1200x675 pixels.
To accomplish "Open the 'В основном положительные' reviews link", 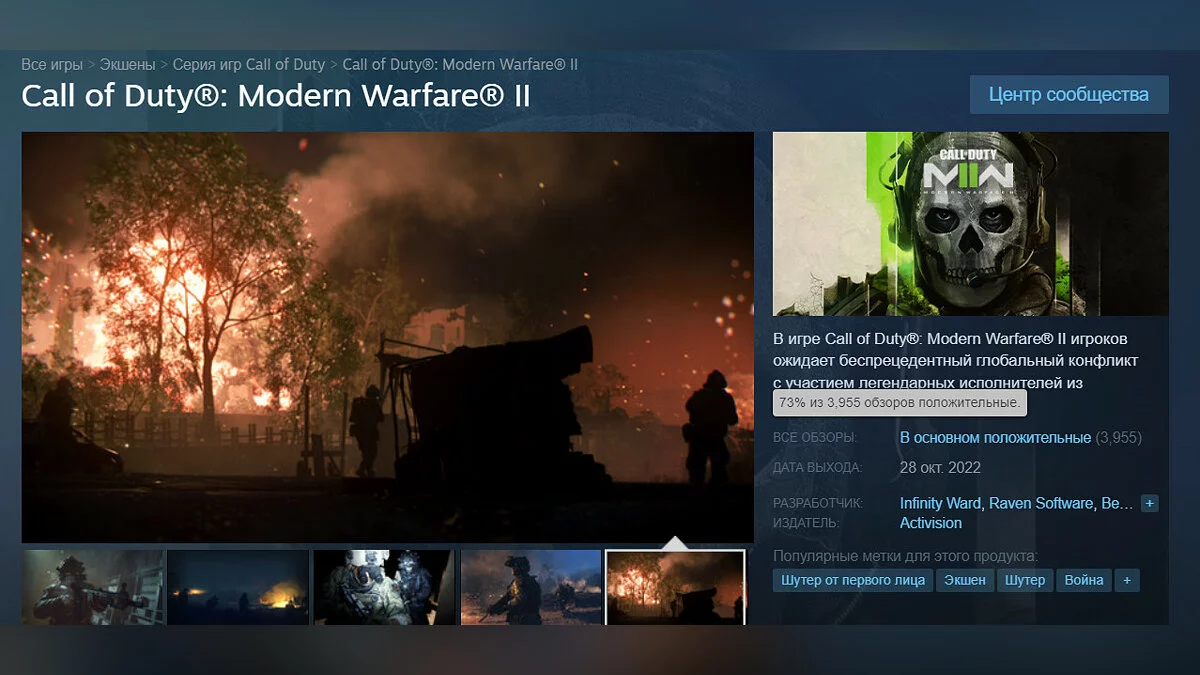I will 995,438.
